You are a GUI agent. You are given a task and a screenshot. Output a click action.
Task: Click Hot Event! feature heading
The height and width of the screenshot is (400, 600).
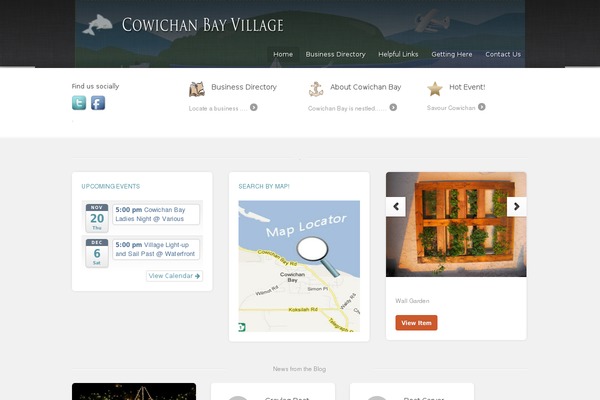[x=467, y=87]
